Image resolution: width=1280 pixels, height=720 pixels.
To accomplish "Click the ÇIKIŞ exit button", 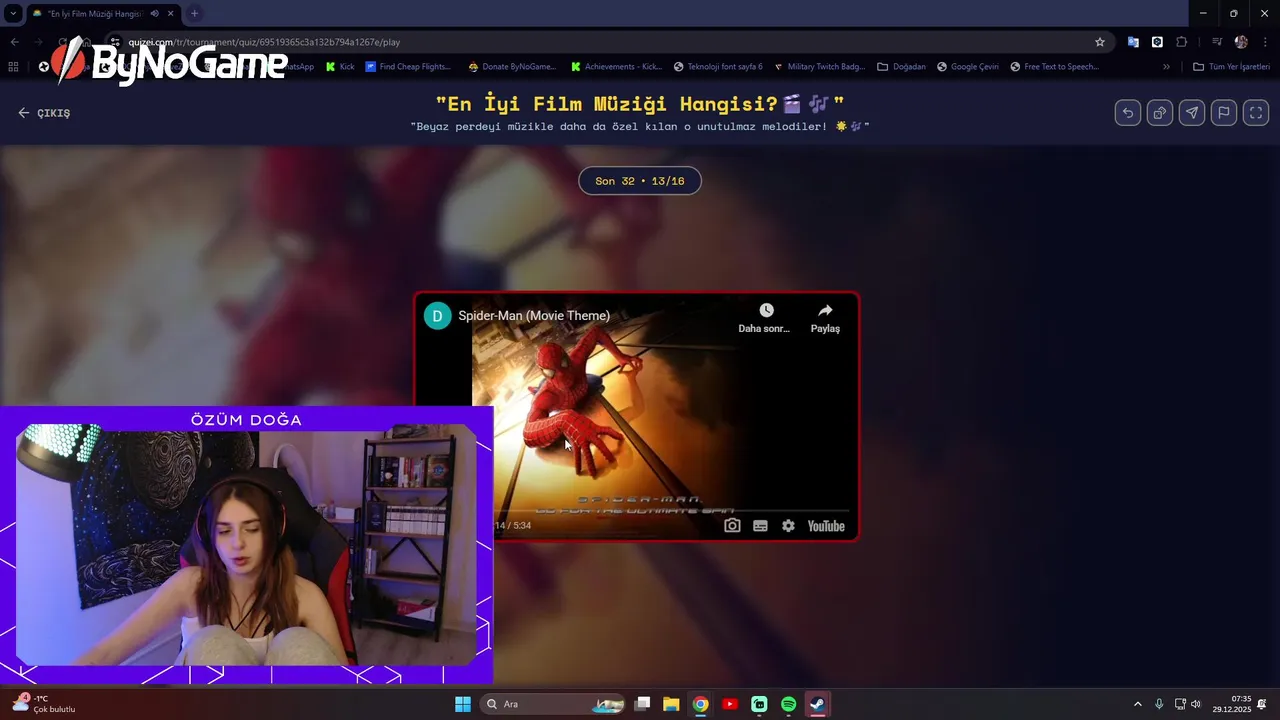I will coord(44,113).
